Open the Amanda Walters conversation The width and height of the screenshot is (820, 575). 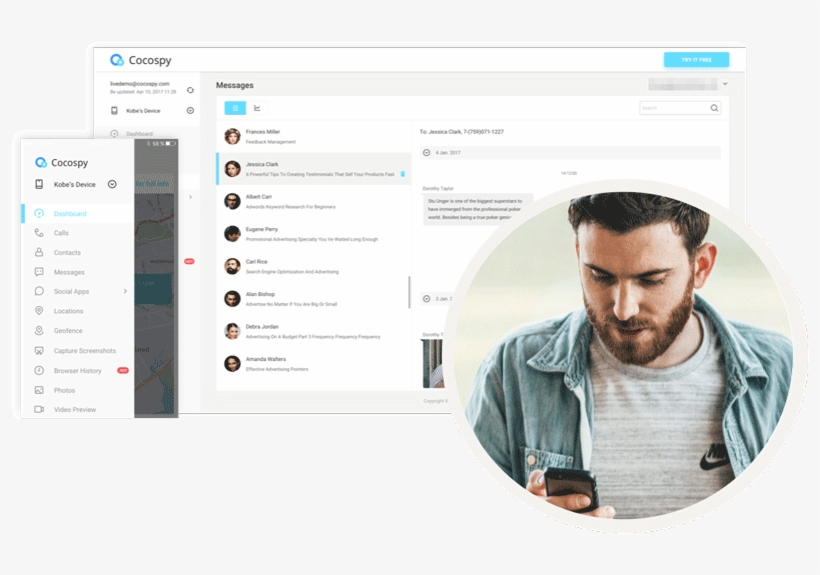(314, 363)
